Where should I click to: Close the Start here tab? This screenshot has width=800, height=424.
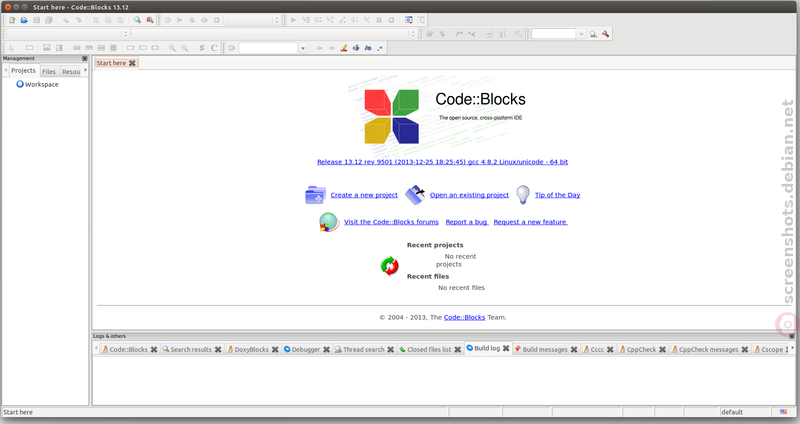(132, 63)
